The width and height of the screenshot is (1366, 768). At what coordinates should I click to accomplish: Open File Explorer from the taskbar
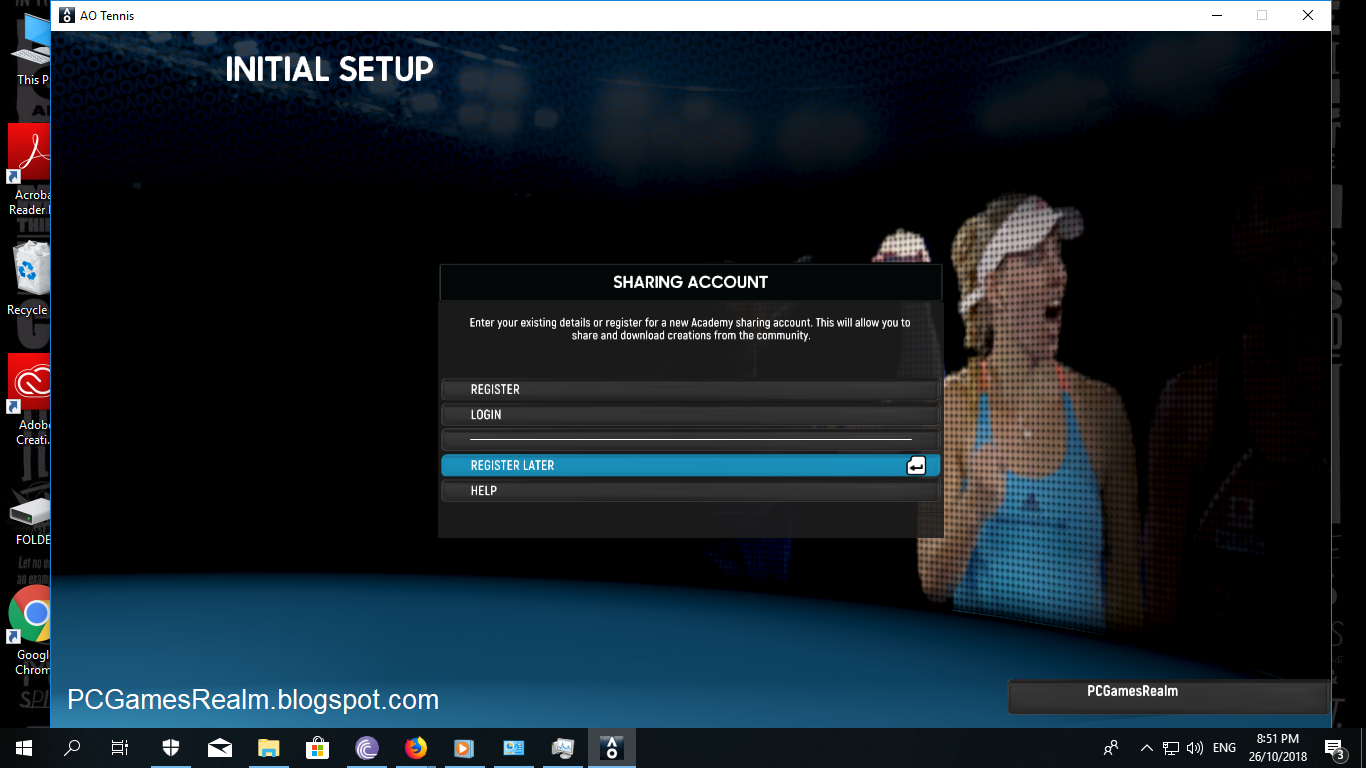pyautogui.click(x=269, y=747)
